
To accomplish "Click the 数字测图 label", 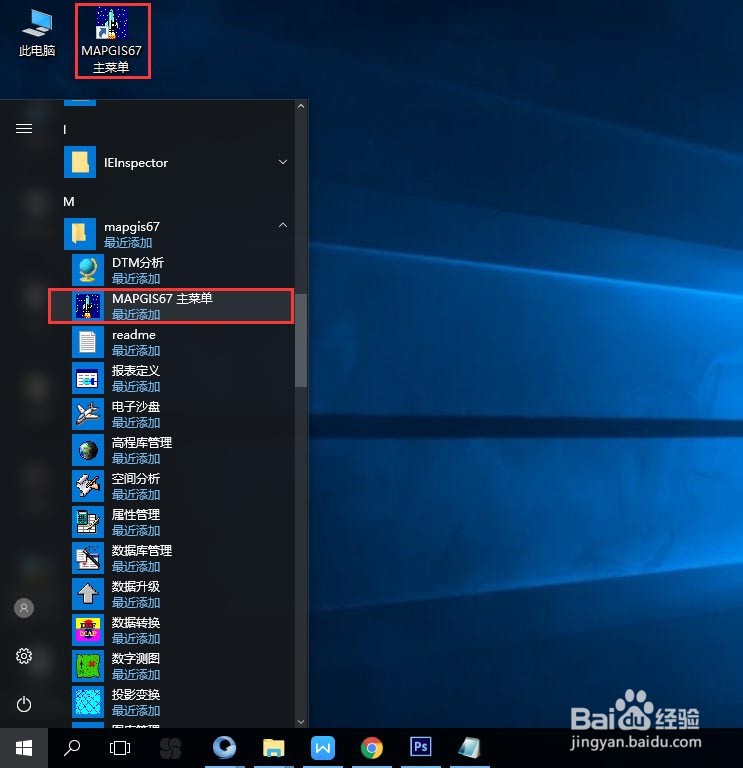I will tap(136, 659).
